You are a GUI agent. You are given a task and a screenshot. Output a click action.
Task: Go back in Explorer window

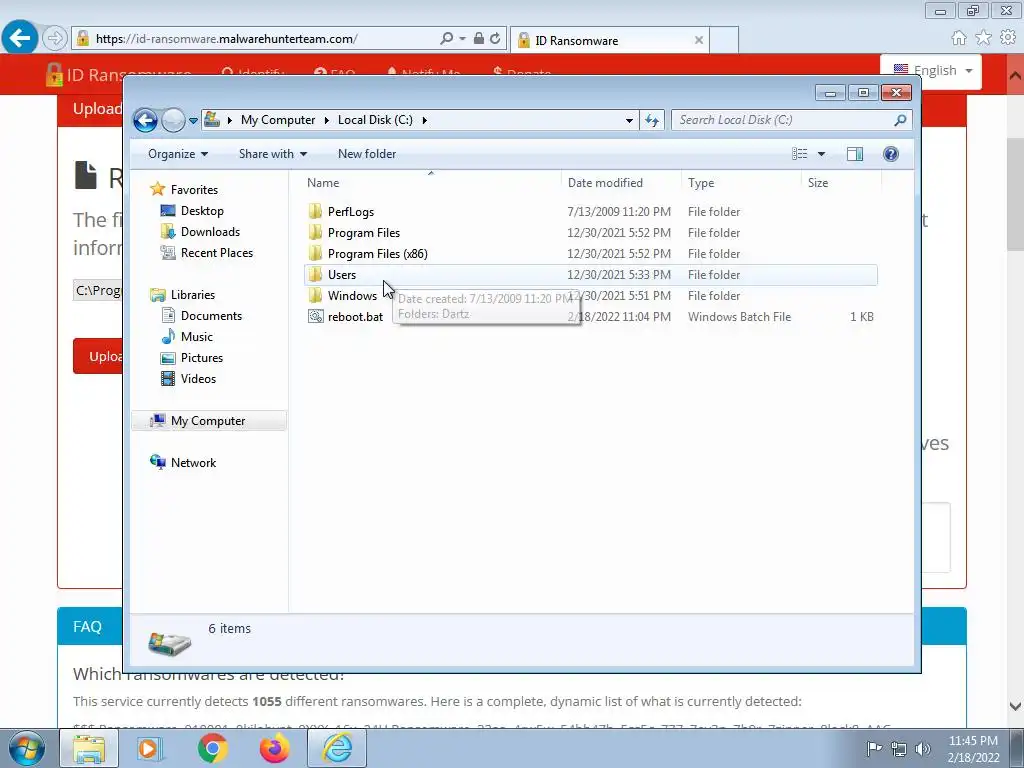click(145, 120)
